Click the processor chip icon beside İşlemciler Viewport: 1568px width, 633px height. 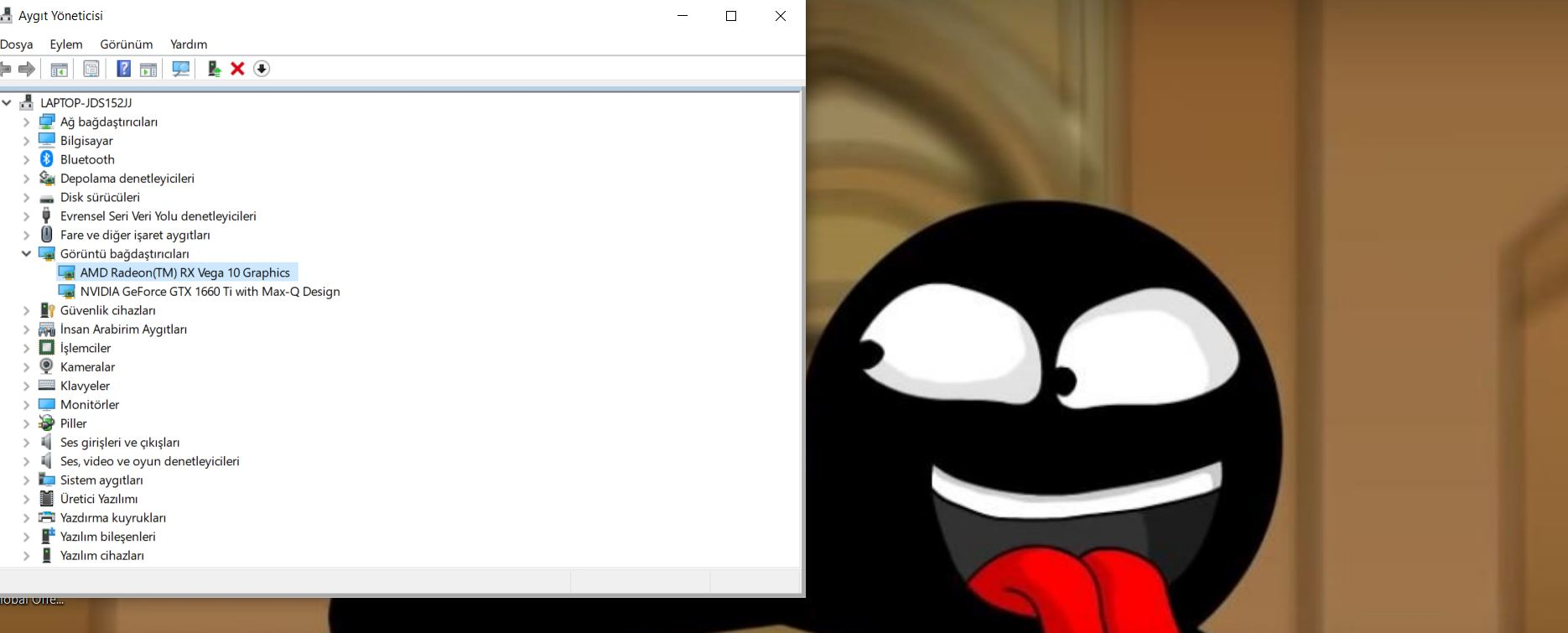click(x=47, y=348)
